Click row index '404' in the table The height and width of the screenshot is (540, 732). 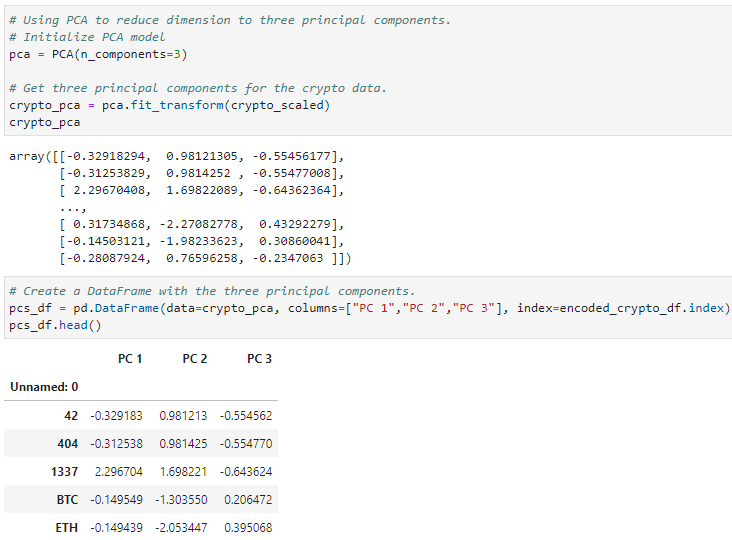pos(68,443)
